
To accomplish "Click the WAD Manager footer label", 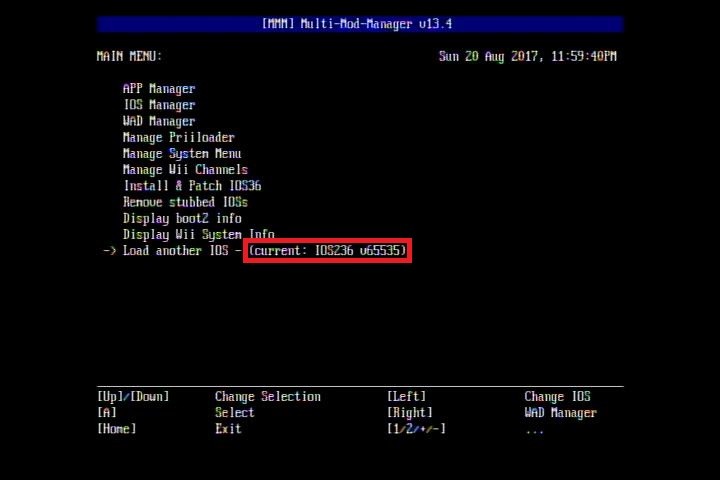I will tap(561, 412).
